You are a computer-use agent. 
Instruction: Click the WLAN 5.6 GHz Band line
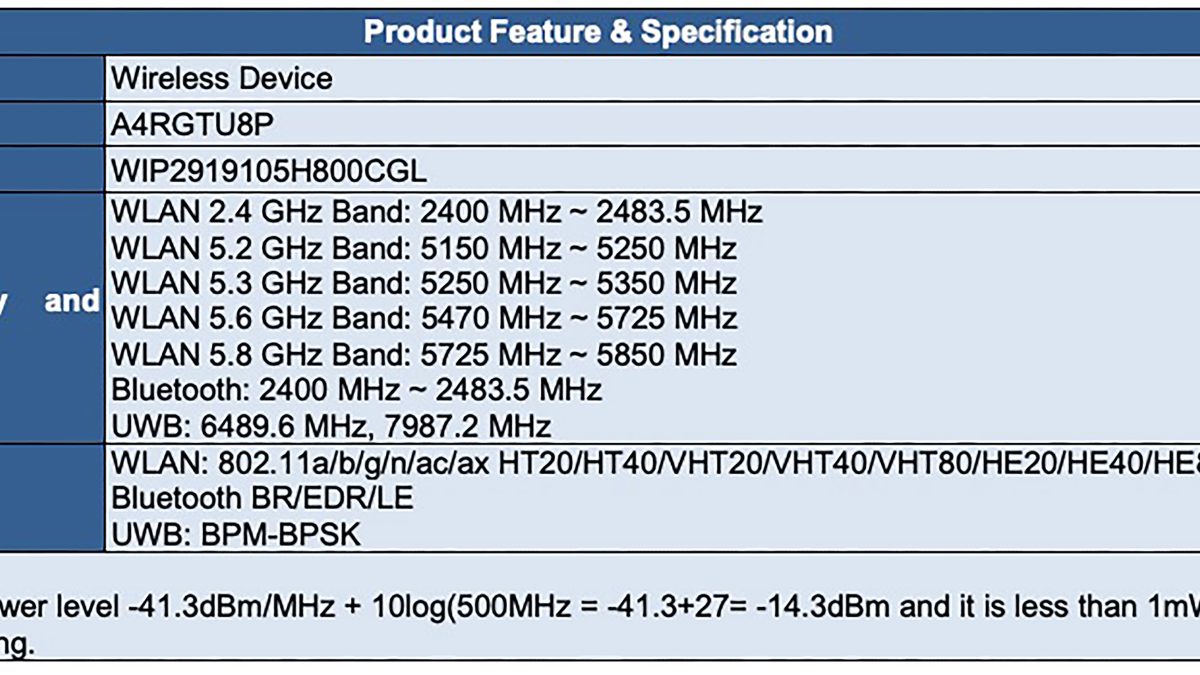[x=424, y=319]
